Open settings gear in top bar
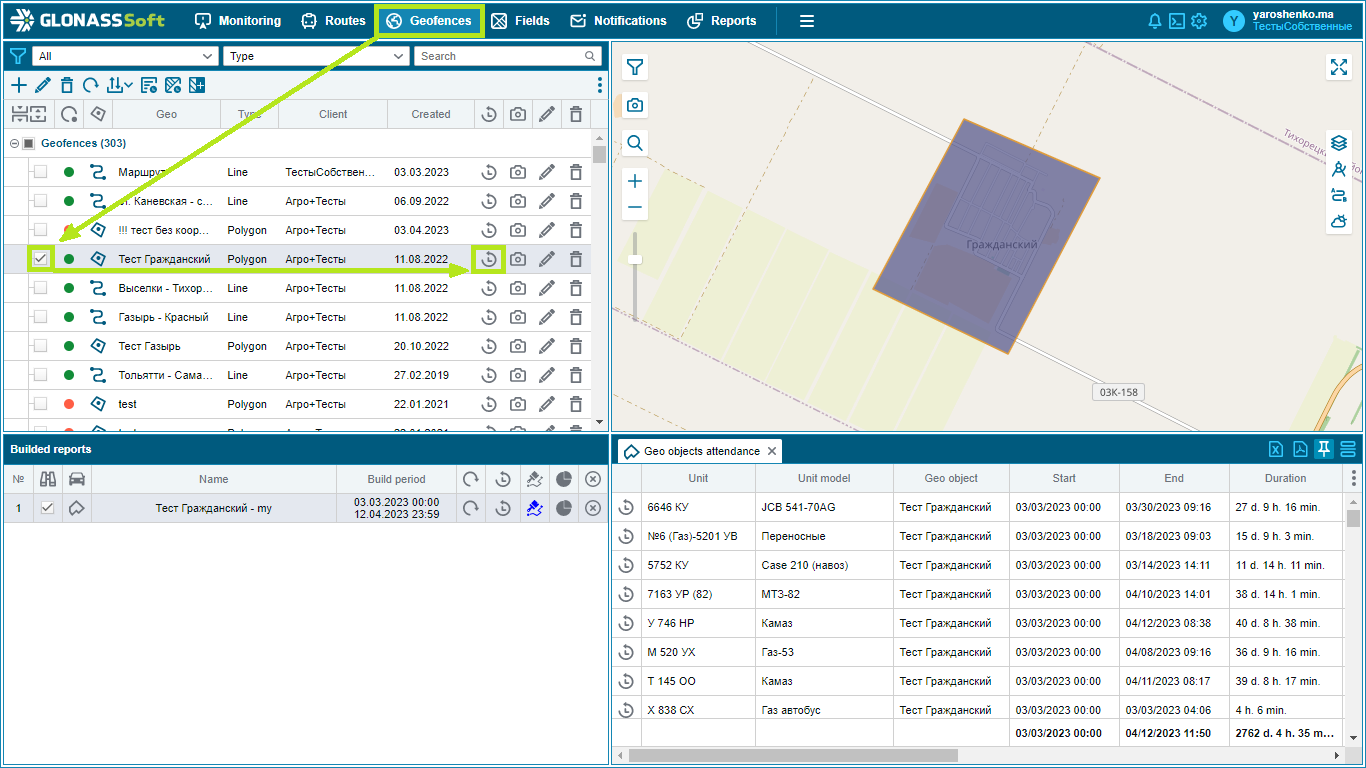1366x768 pixels. tap(1199, 20)
